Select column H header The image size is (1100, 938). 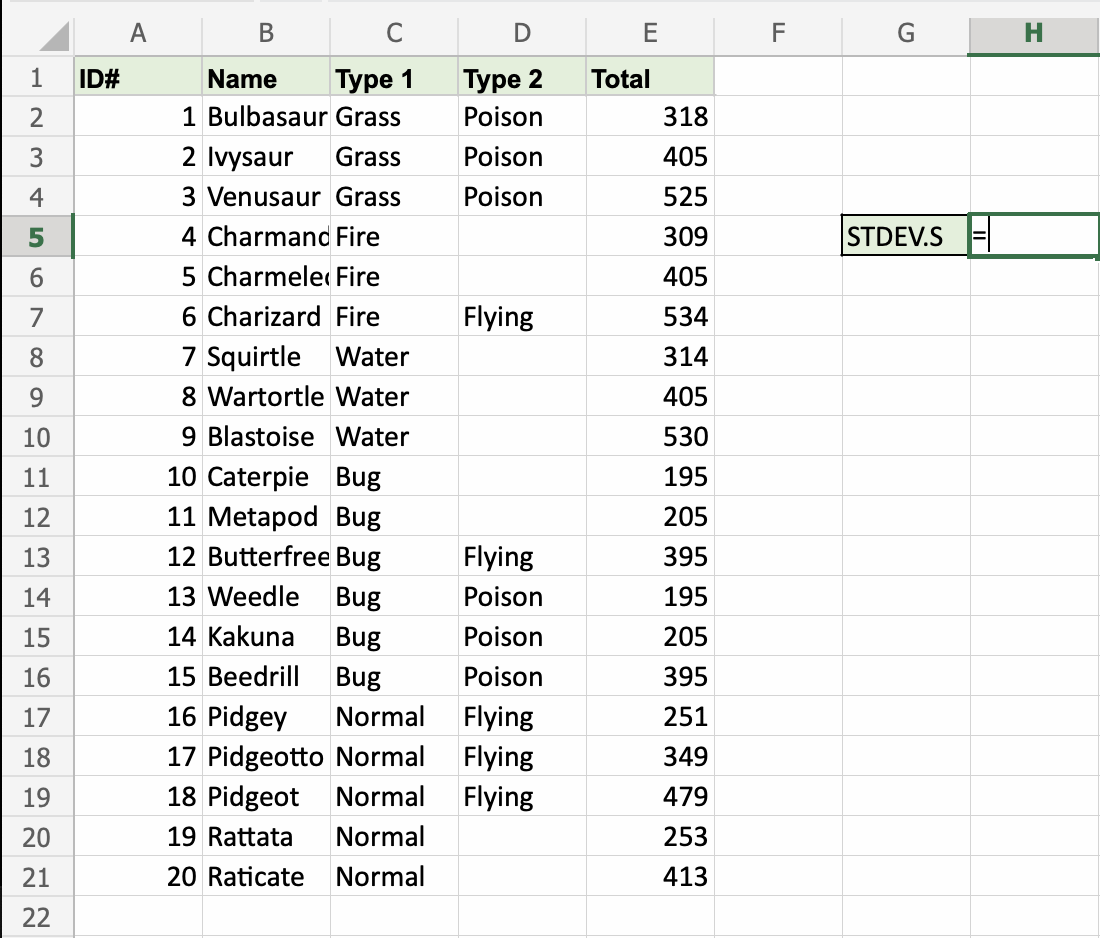point(1034,34)
